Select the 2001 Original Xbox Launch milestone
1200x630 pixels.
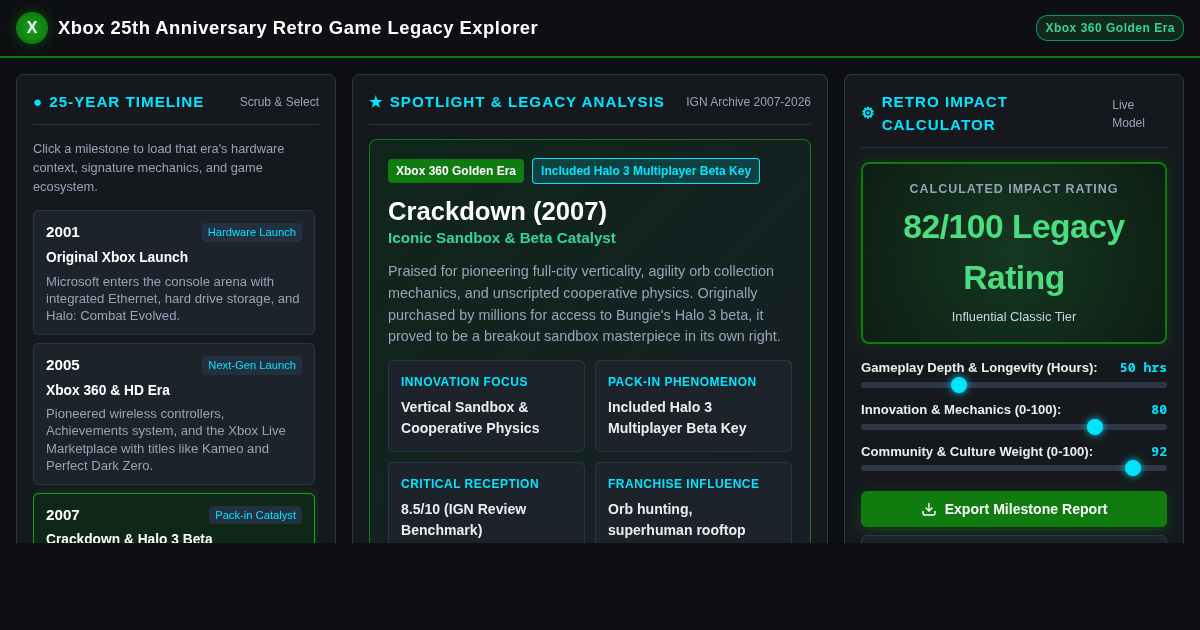point(174,272)
